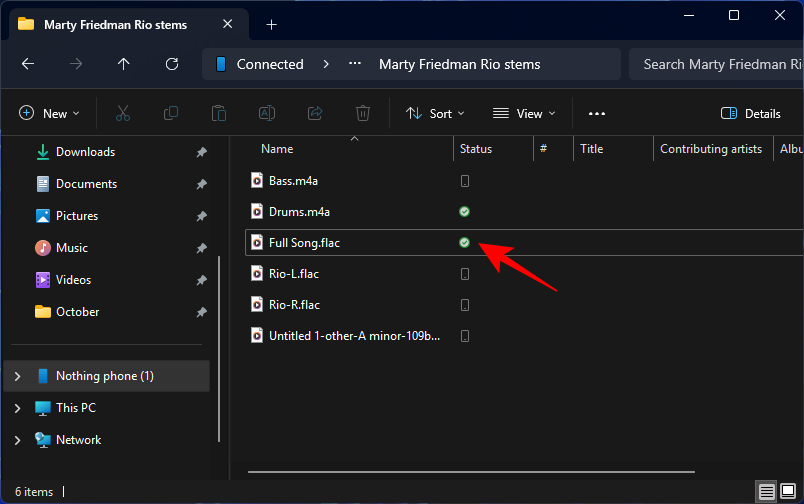Go up one folder with Up arrow
This screenshot has width=804, height=504.
point(124,64)
